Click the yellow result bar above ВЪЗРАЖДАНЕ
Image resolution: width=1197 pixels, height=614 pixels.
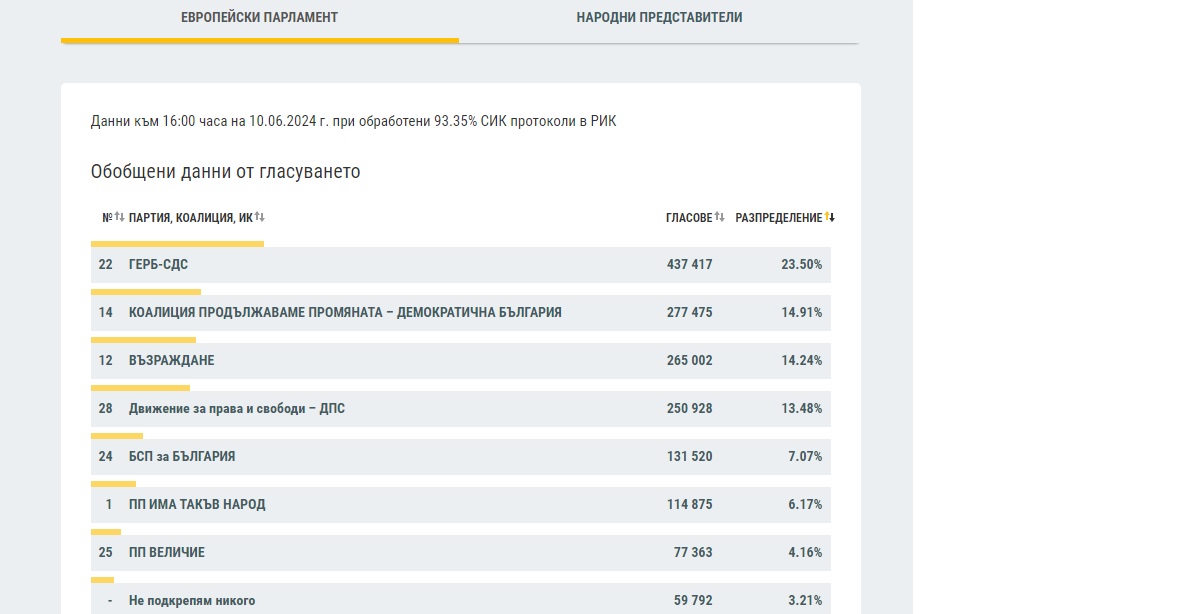143,340
